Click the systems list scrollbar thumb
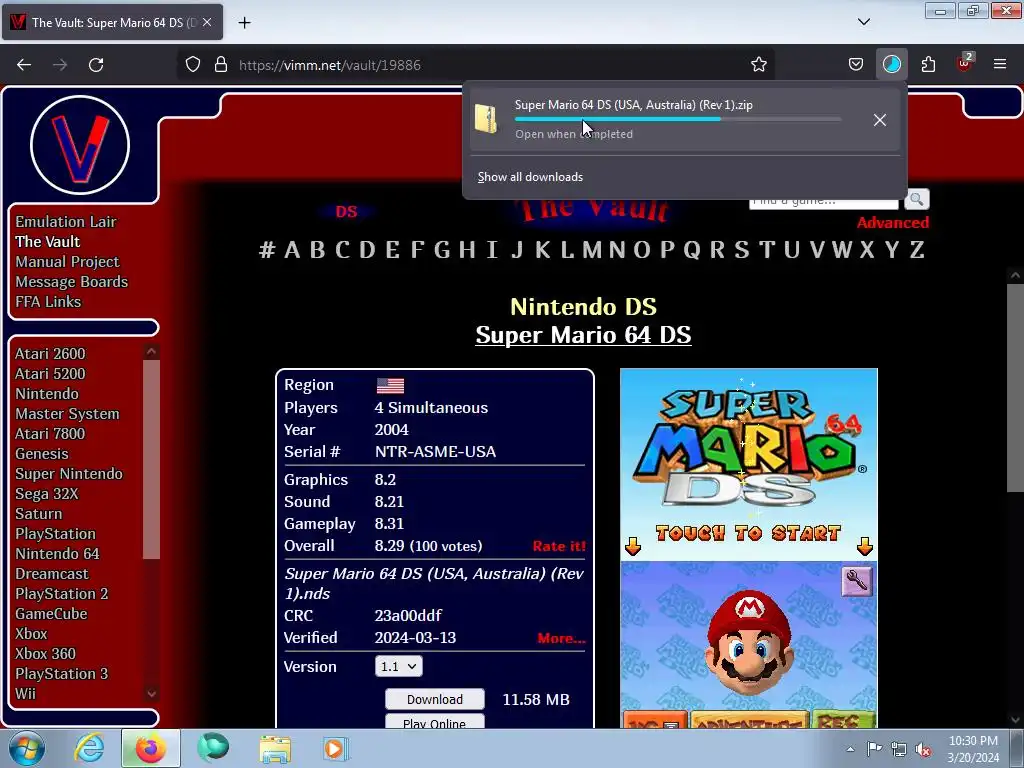The height and width of the screenshot is (768, 1024). tap(152, 459)
